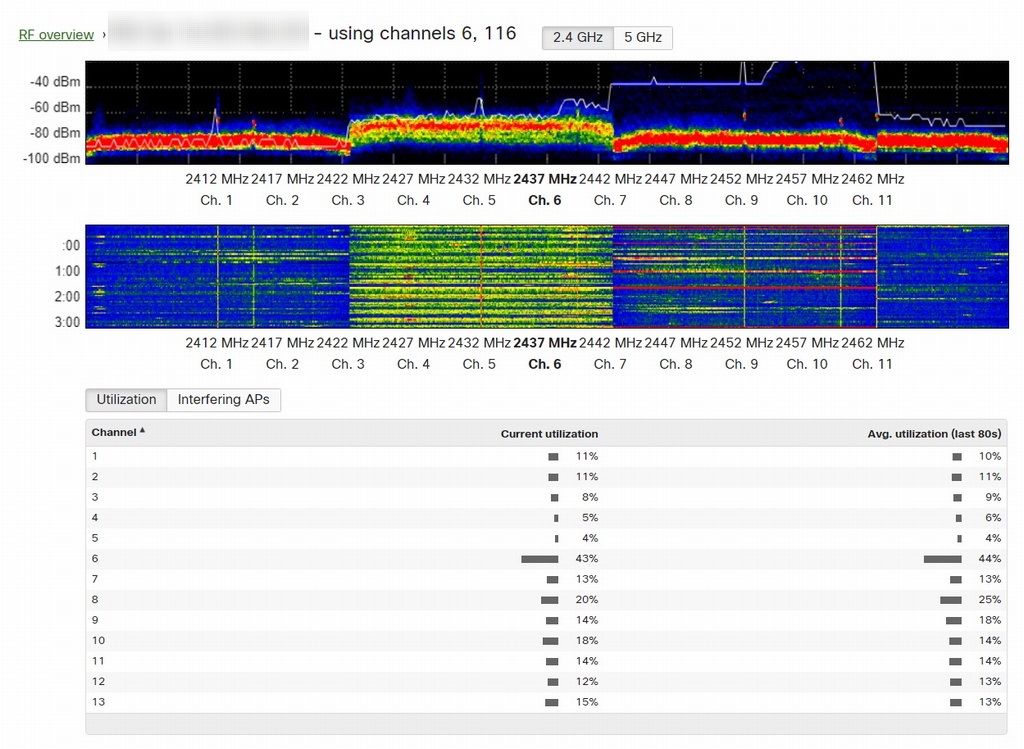Click the 1:00 time label on waterfall
Image resolution: width=1024 pixels, height=749 pixels.
click(x=67, y=271)
